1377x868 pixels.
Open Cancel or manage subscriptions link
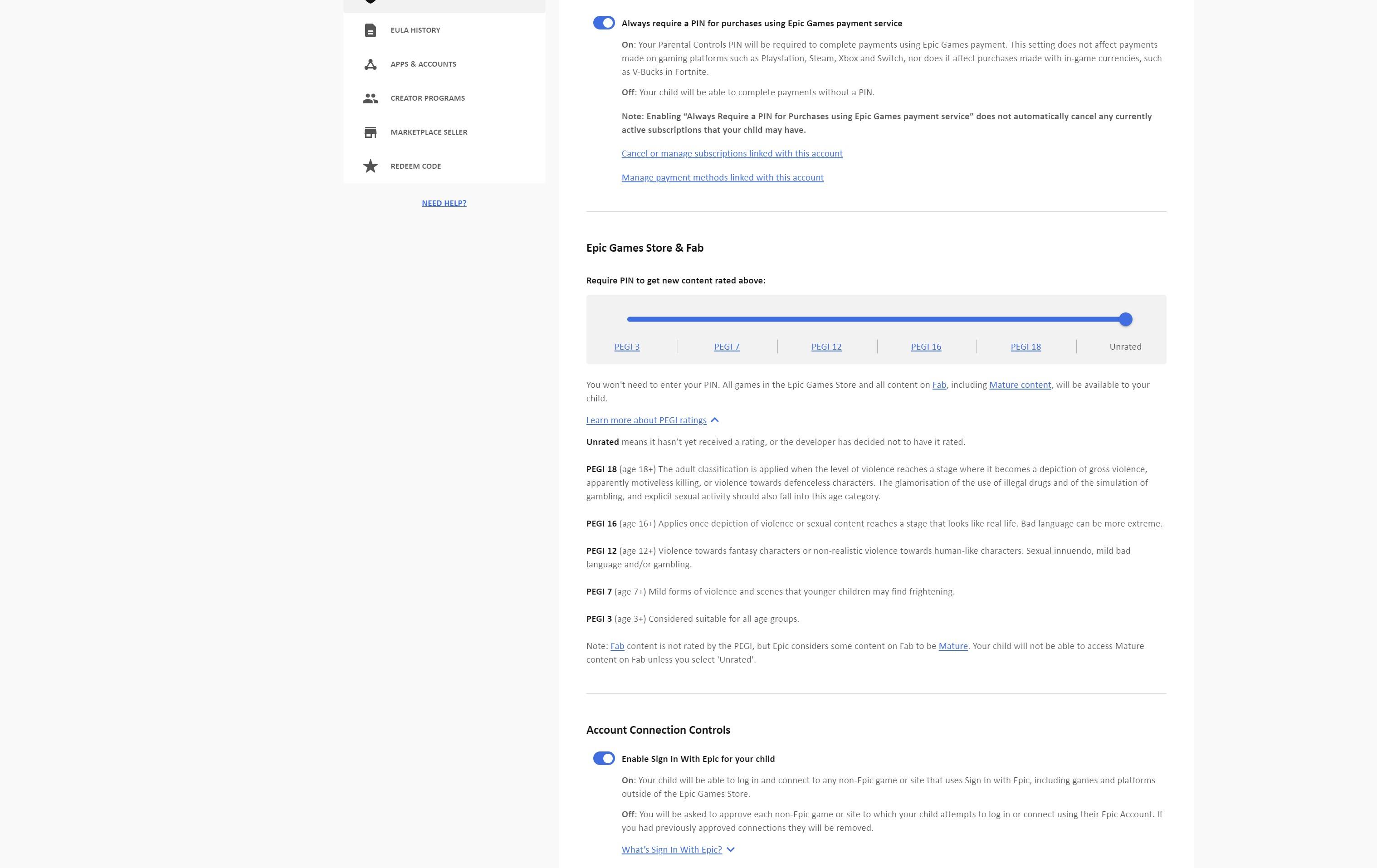click(732, 154)
